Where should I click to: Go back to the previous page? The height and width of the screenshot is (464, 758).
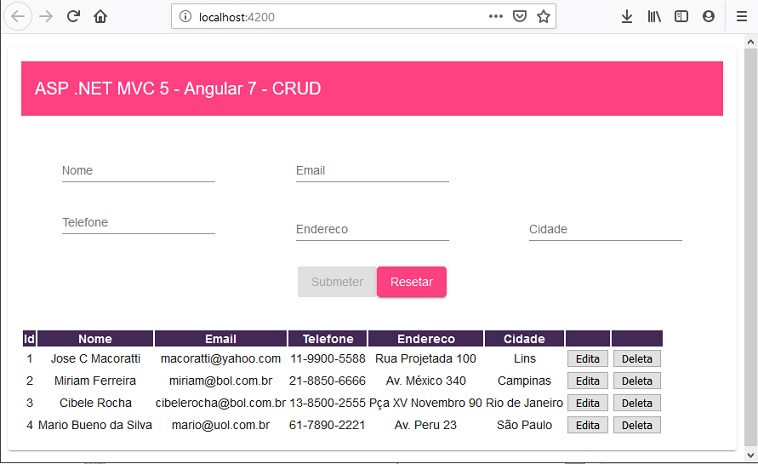[18, 16]
